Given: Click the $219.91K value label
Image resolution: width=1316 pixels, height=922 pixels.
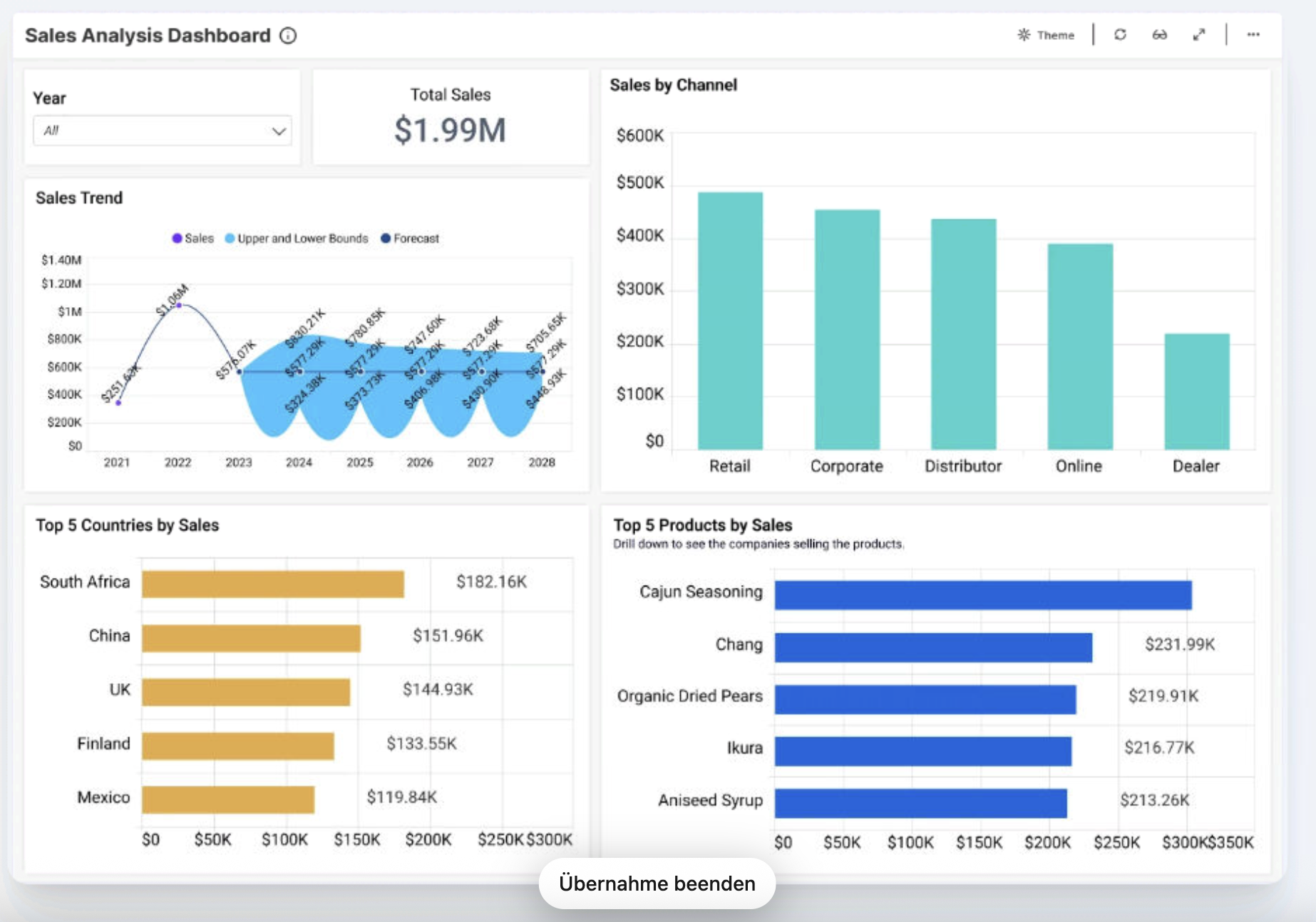Looking at the screenshot, I should coord(1163,695).
